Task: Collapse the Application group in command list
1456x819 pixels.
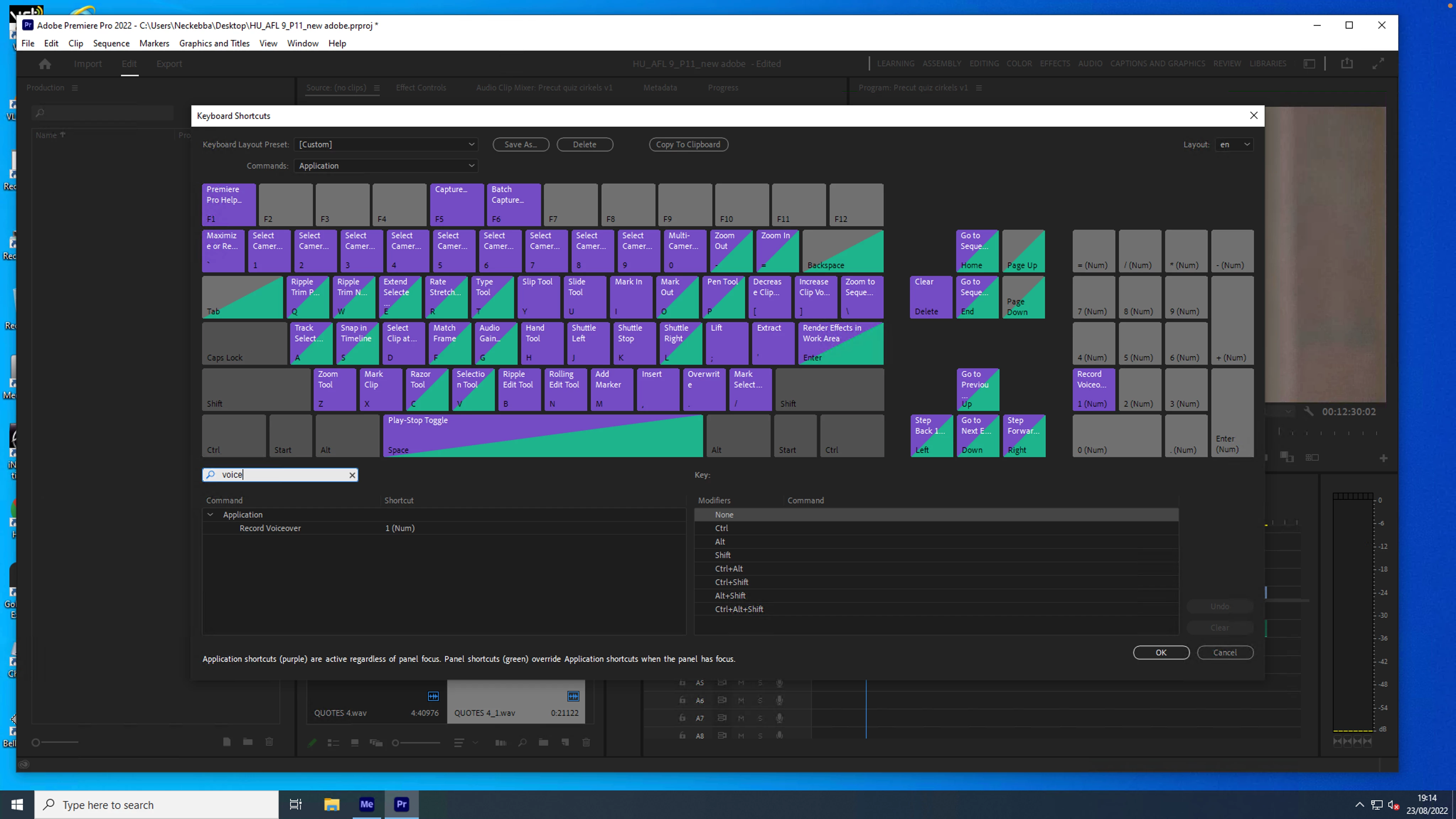Action: (x=210, y=514)
